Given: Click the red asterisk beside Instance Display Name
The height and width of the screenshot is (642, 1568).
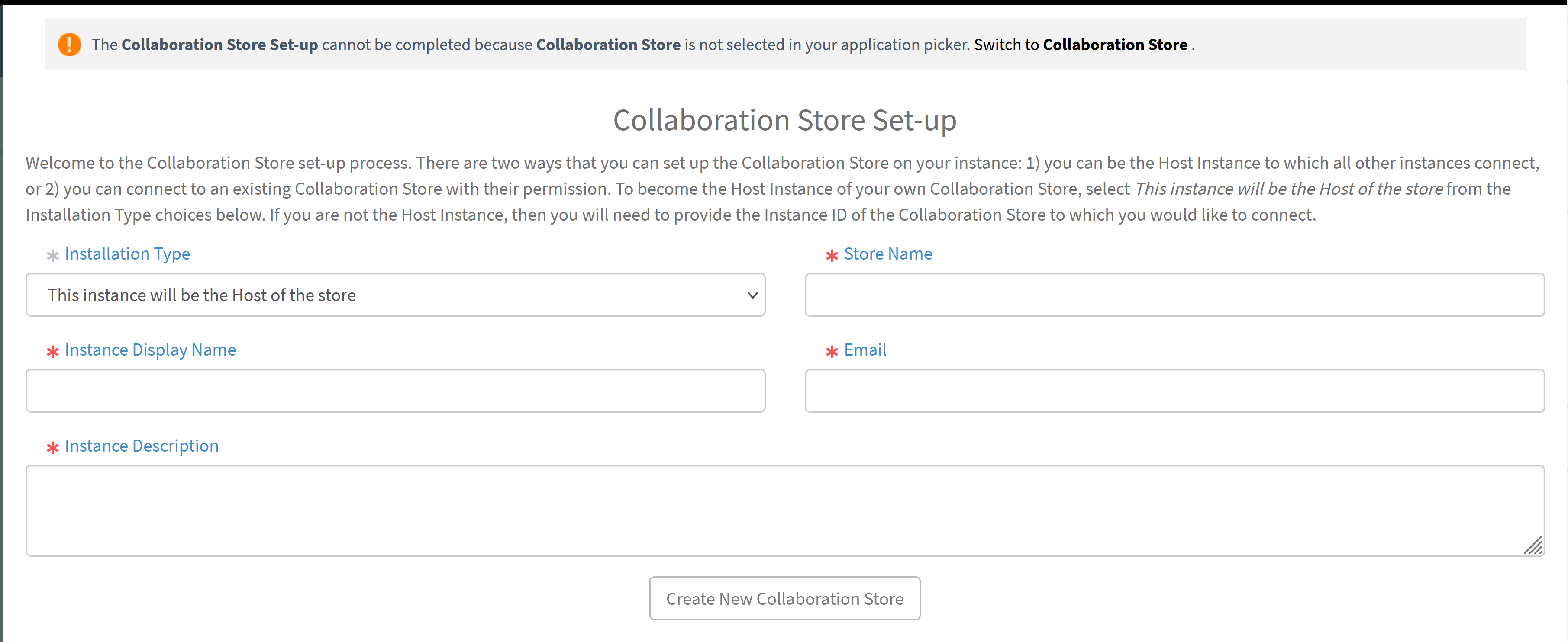Looking at the screenshot, I should (x=52, y=352).
